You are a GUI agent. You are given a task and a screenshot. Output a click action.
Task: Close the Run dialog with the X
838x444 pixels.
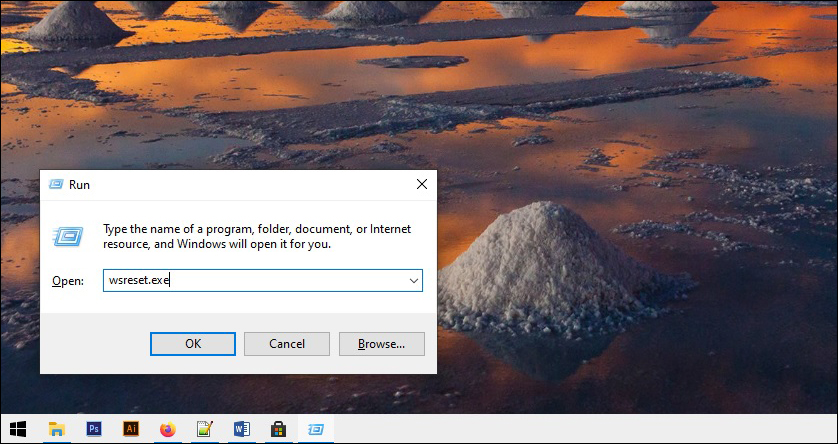tap(421, 185)
